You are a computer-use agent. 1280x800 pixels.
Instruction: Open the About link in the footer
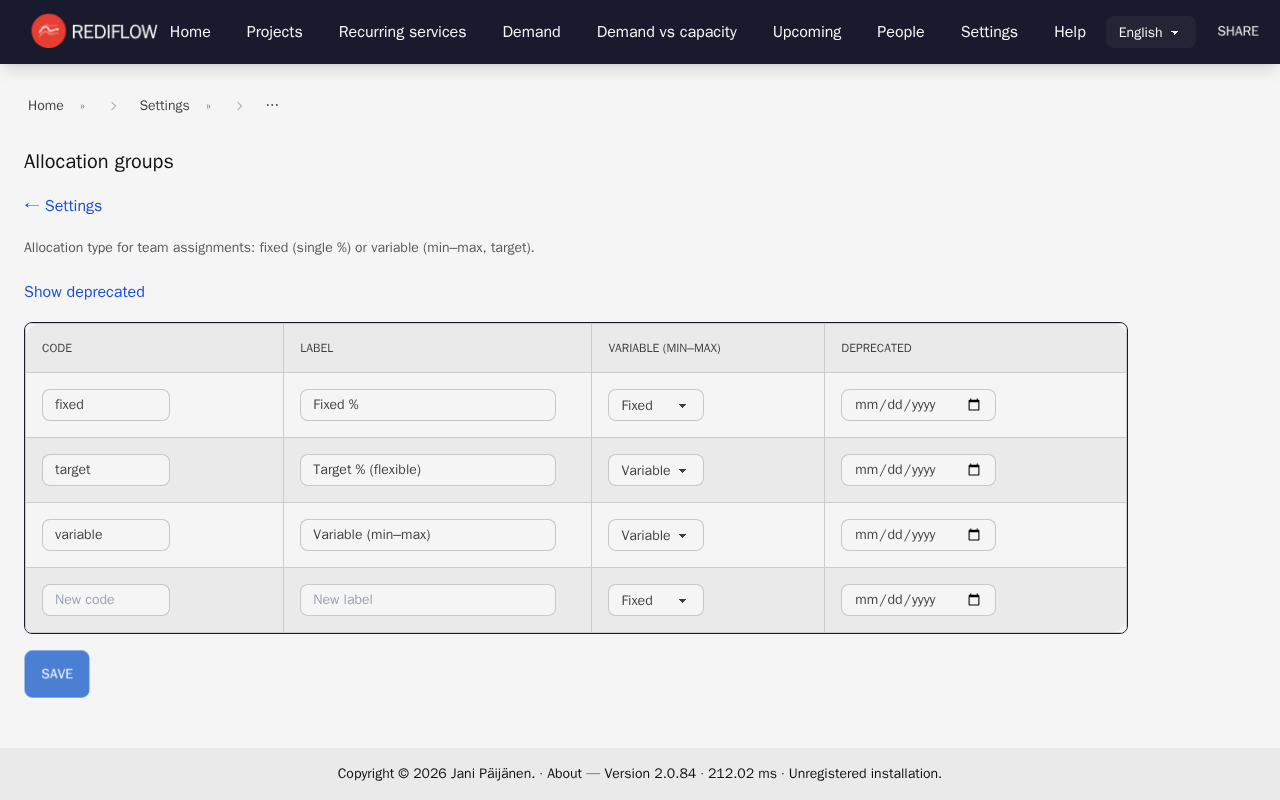(x=564, y=773)
